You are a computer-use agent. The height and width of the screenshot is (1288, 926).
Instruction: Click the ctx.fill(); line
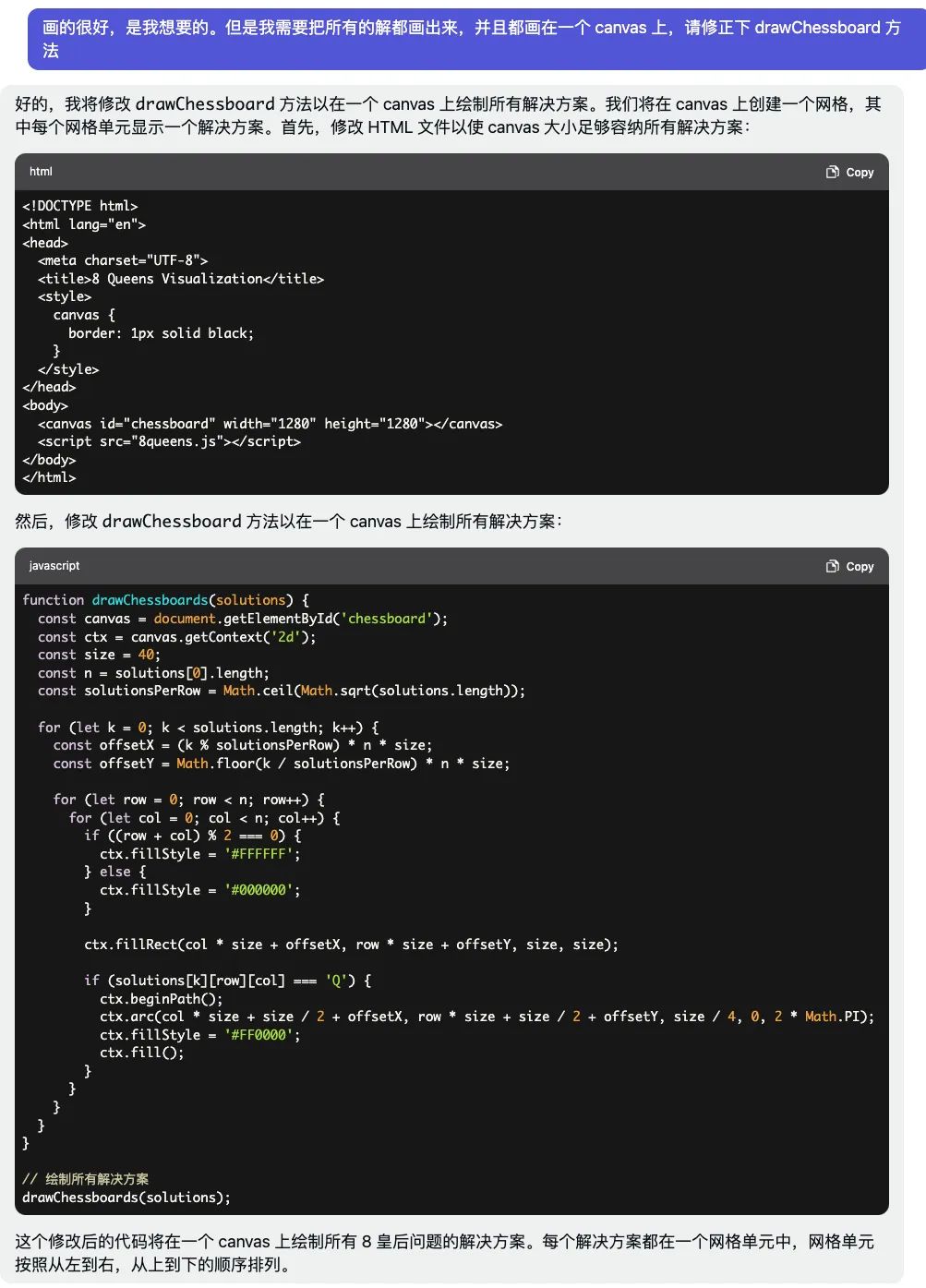[142, 1053]
